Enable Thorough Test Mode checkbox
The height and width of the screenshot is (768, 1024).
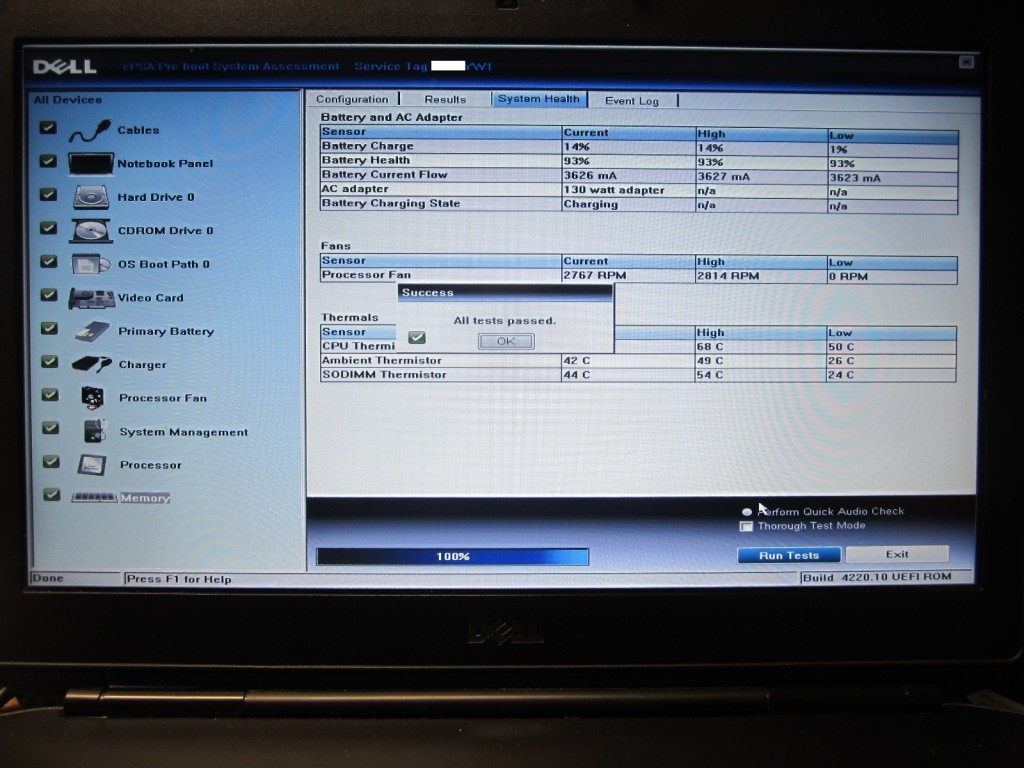pos(746,526)
